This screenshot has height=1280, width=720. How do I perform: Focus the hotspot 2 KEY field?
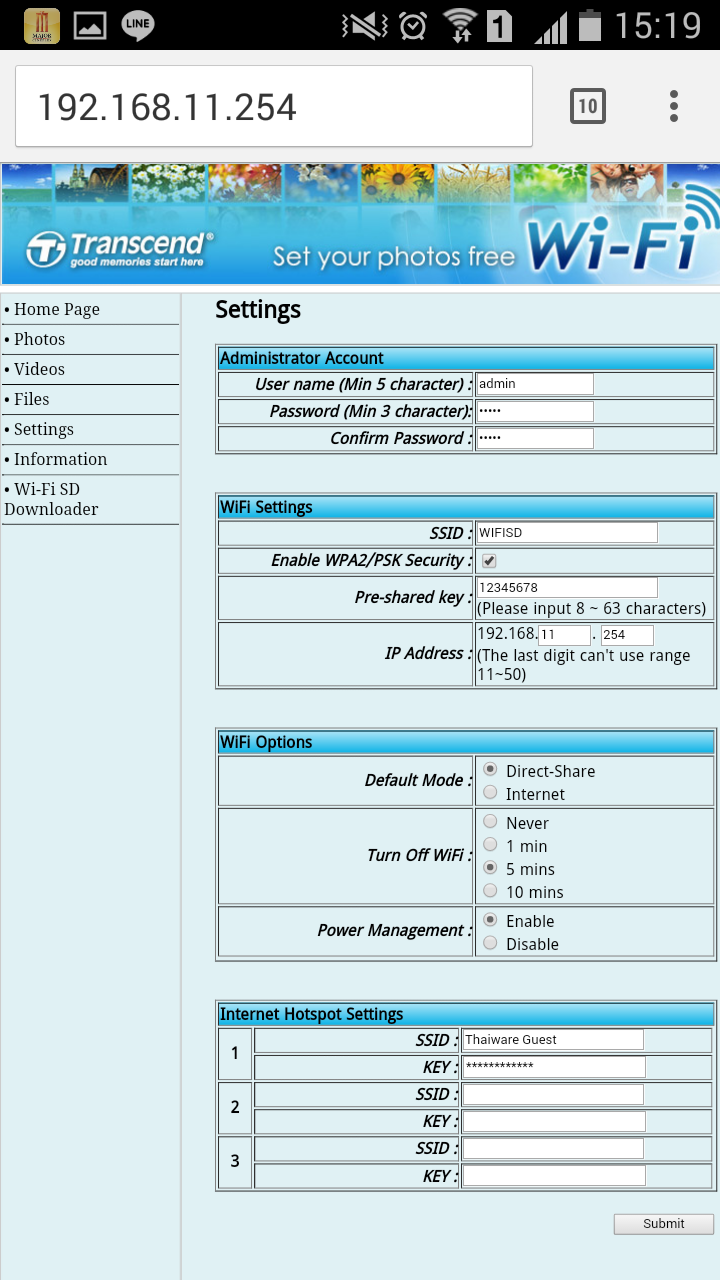coord(554,1121)
